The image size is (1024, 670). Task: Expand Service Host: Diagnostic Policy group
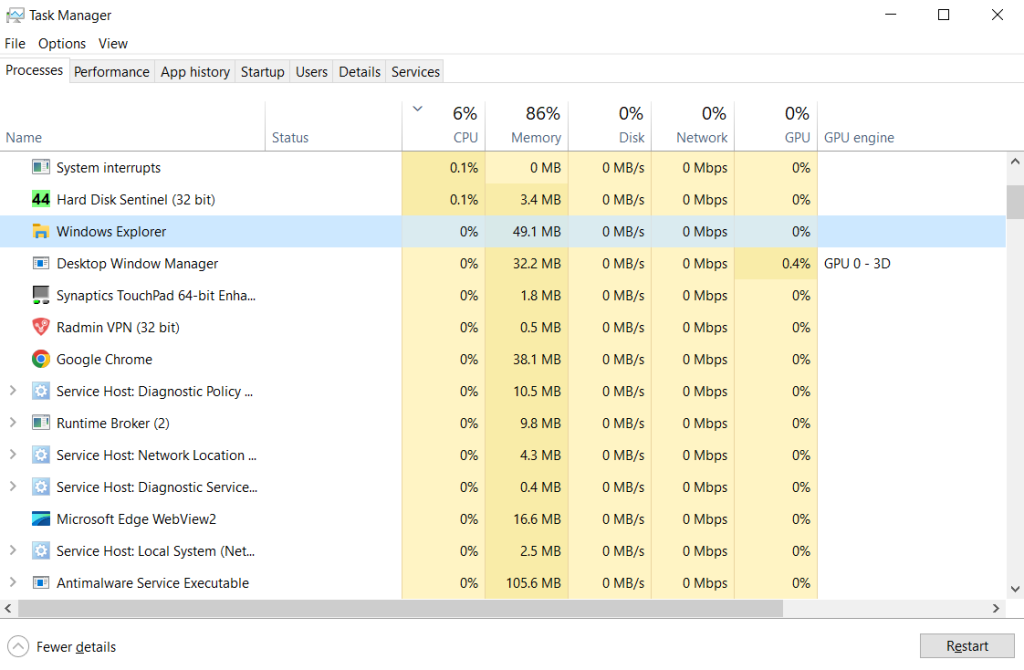(12, 391)
